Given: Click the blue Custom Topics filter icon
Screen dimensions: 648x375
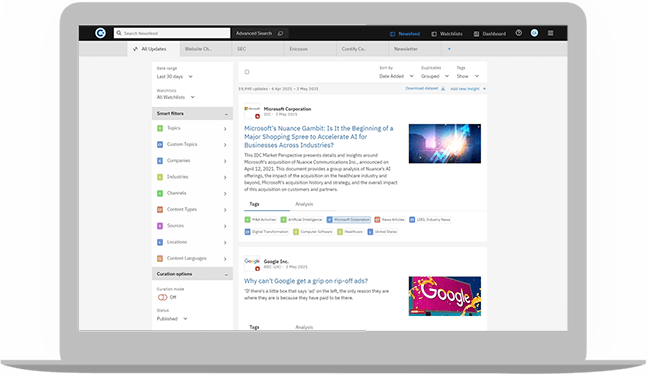Looking at the screenshot, I should point(160,145).
